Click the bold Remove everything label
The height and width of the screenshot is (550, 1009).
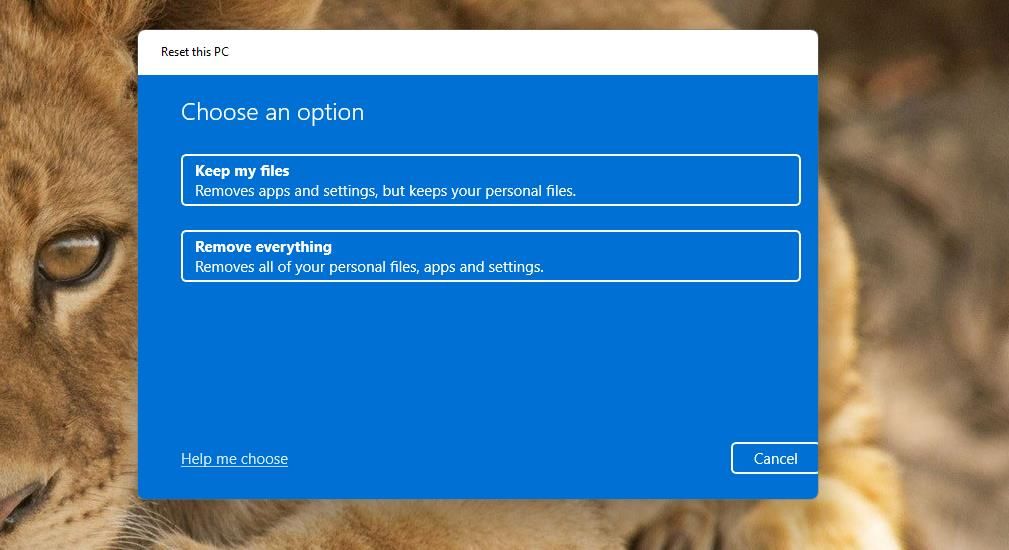coord(263,247)
